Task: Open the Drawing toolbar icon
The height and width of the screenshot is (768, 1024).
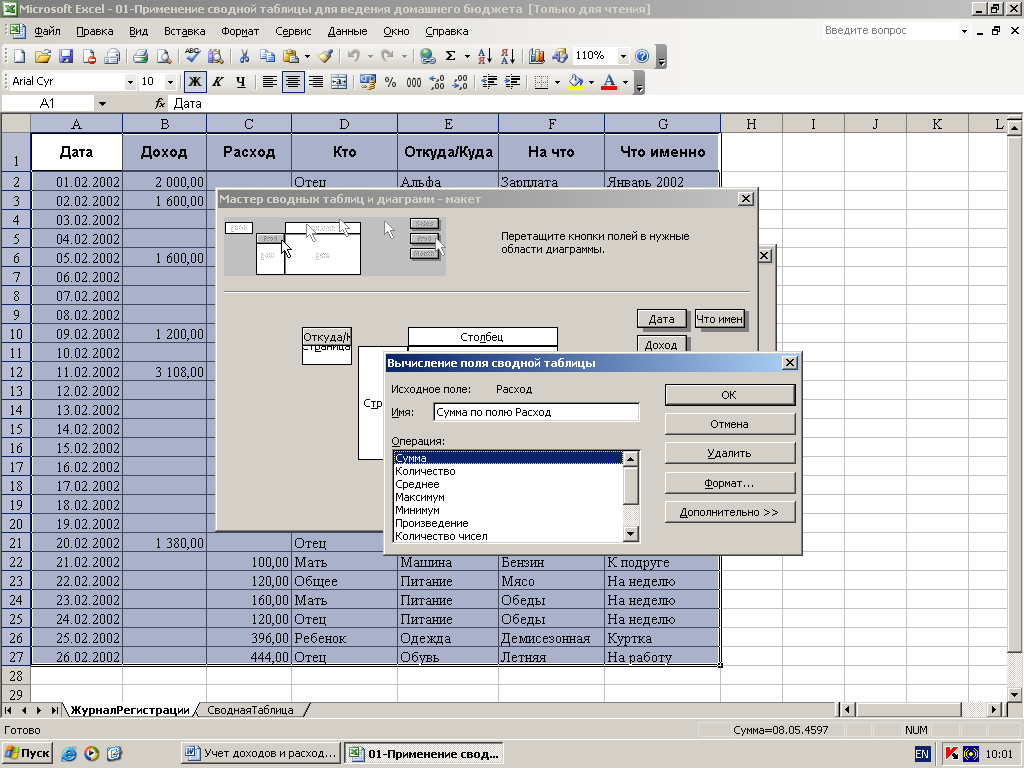Action: (x=560, y=56)
